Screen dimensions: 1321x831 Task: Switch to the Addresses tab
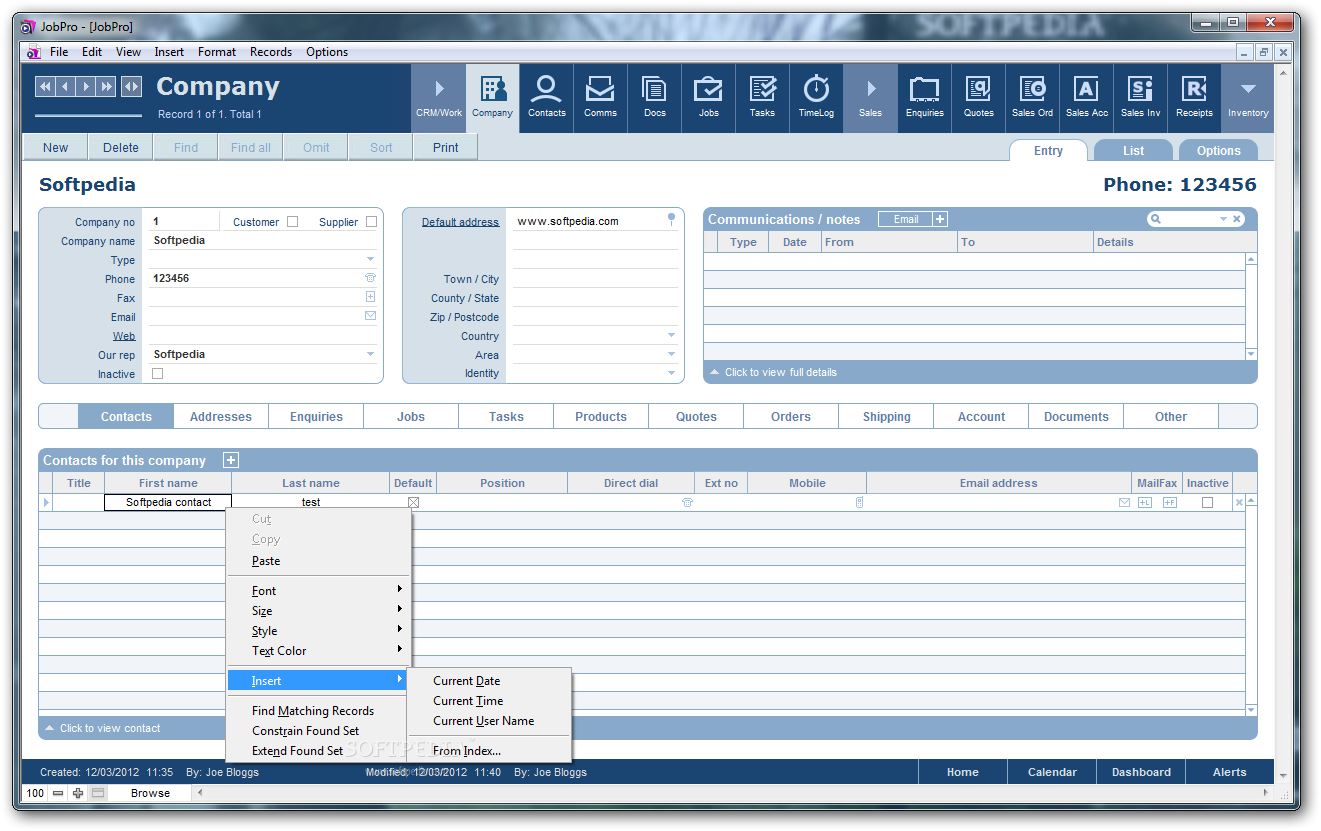click(x=221, y=417)
